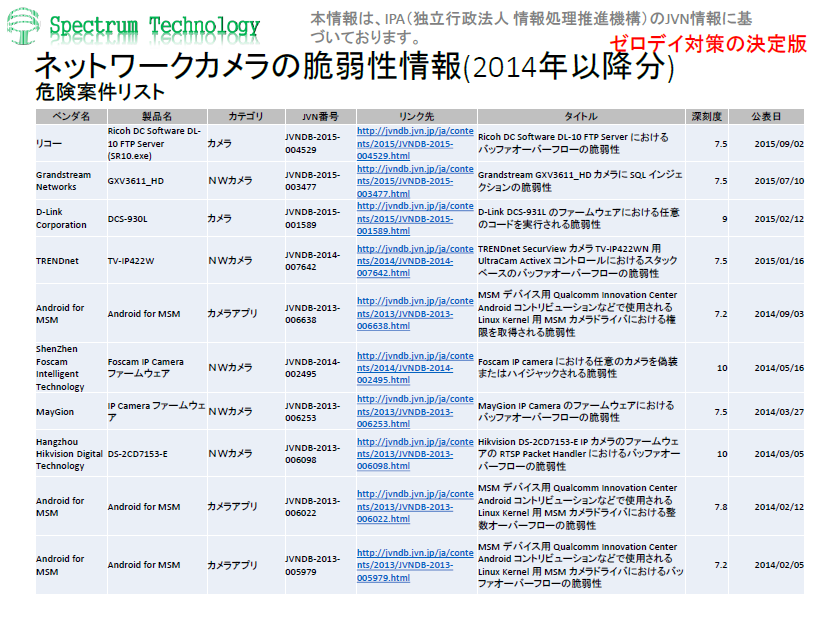Screen dimensions: 824x618
Task: Select the 2014/02/12 publication date
Action: tap(779, 507)
